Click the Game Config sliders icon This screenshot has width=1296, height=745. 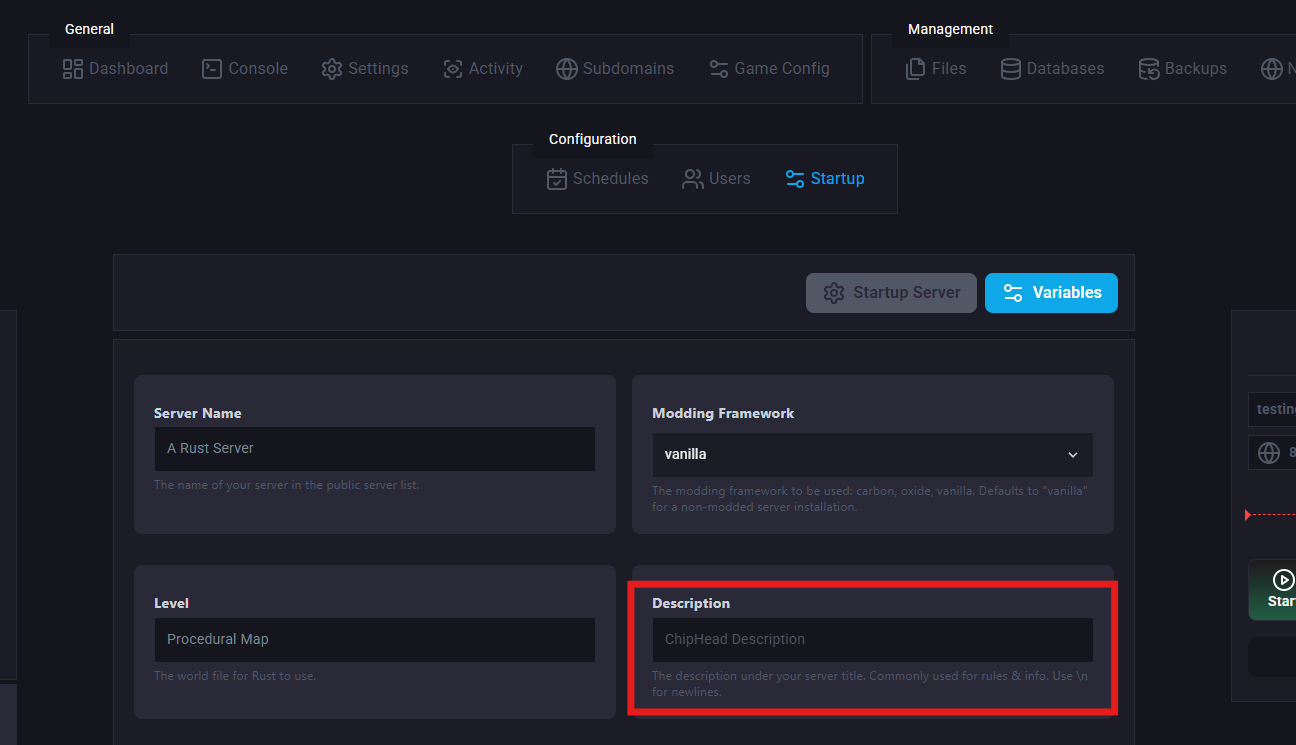[719, 69]
